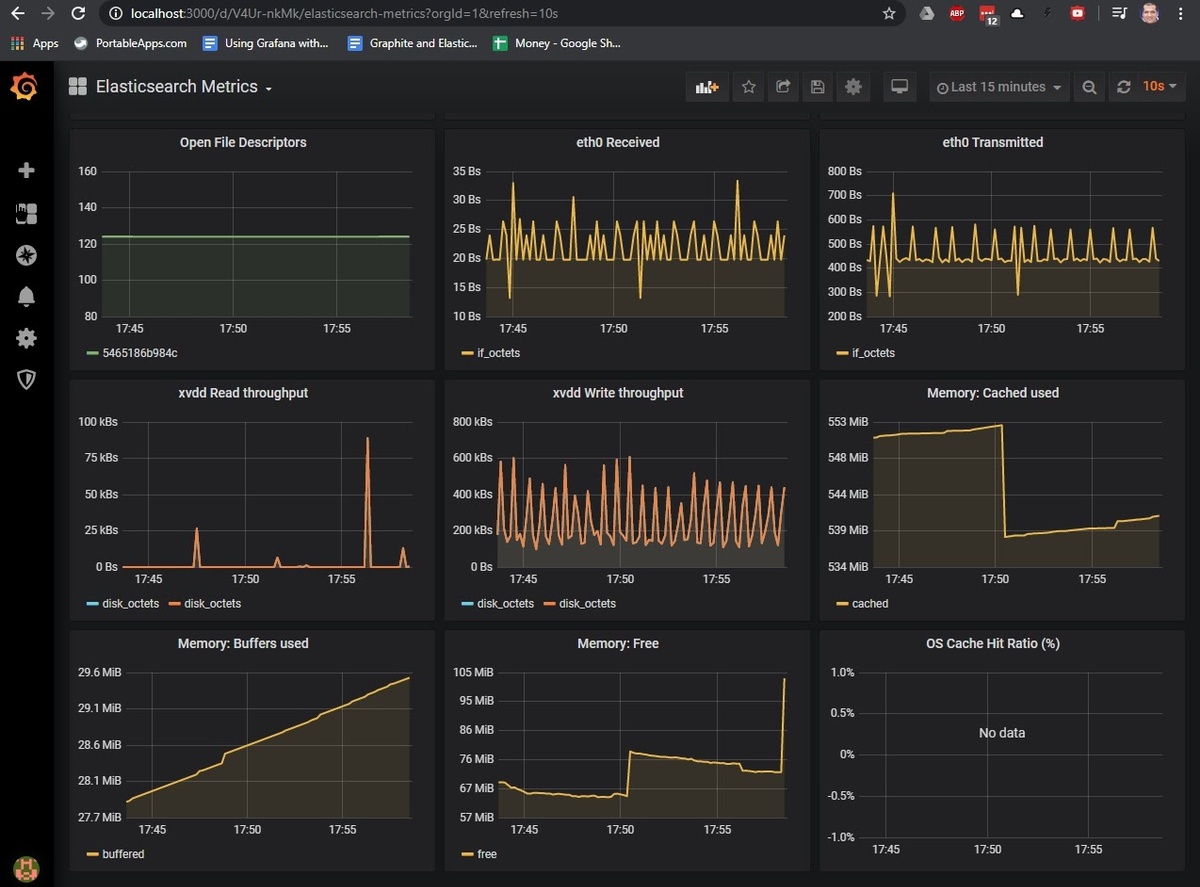Click the Google Drive extension icon

point(927,14)
